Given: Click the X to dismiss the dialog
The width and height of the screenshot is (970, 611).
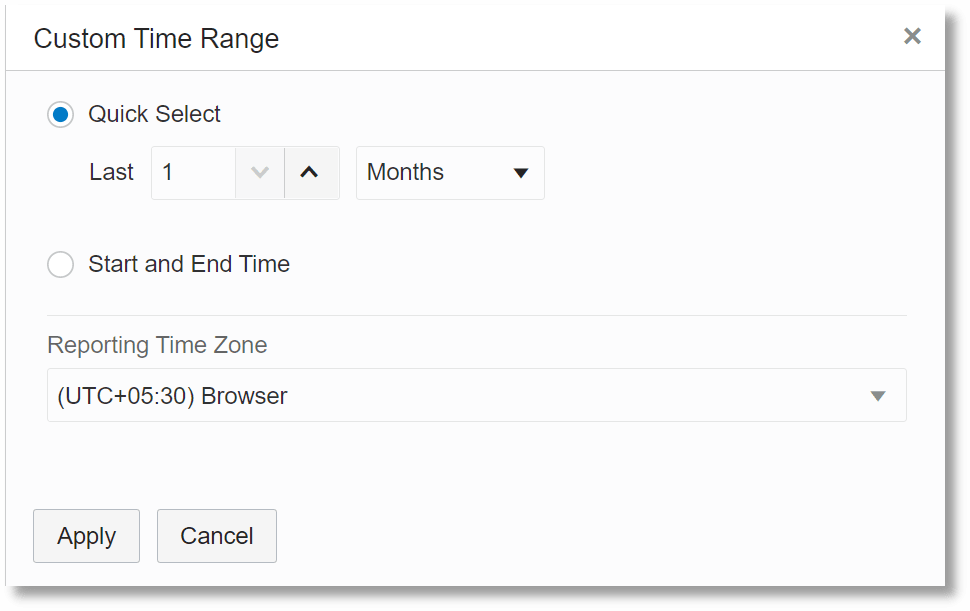Looking at the screenshot, I should (x=912, y=36).
